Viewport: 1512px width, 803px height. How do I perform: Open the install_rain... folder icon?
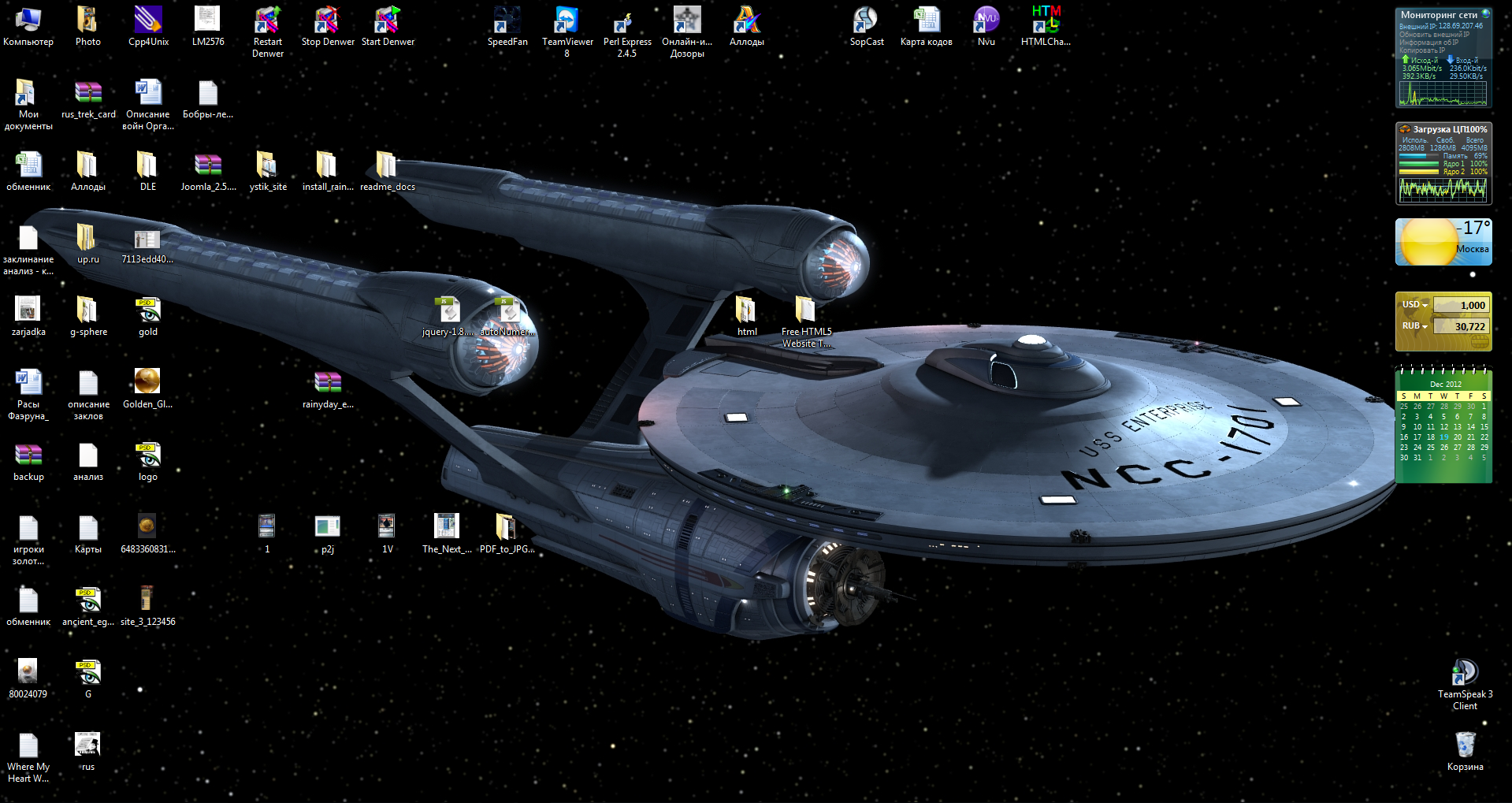coord(328,171)
